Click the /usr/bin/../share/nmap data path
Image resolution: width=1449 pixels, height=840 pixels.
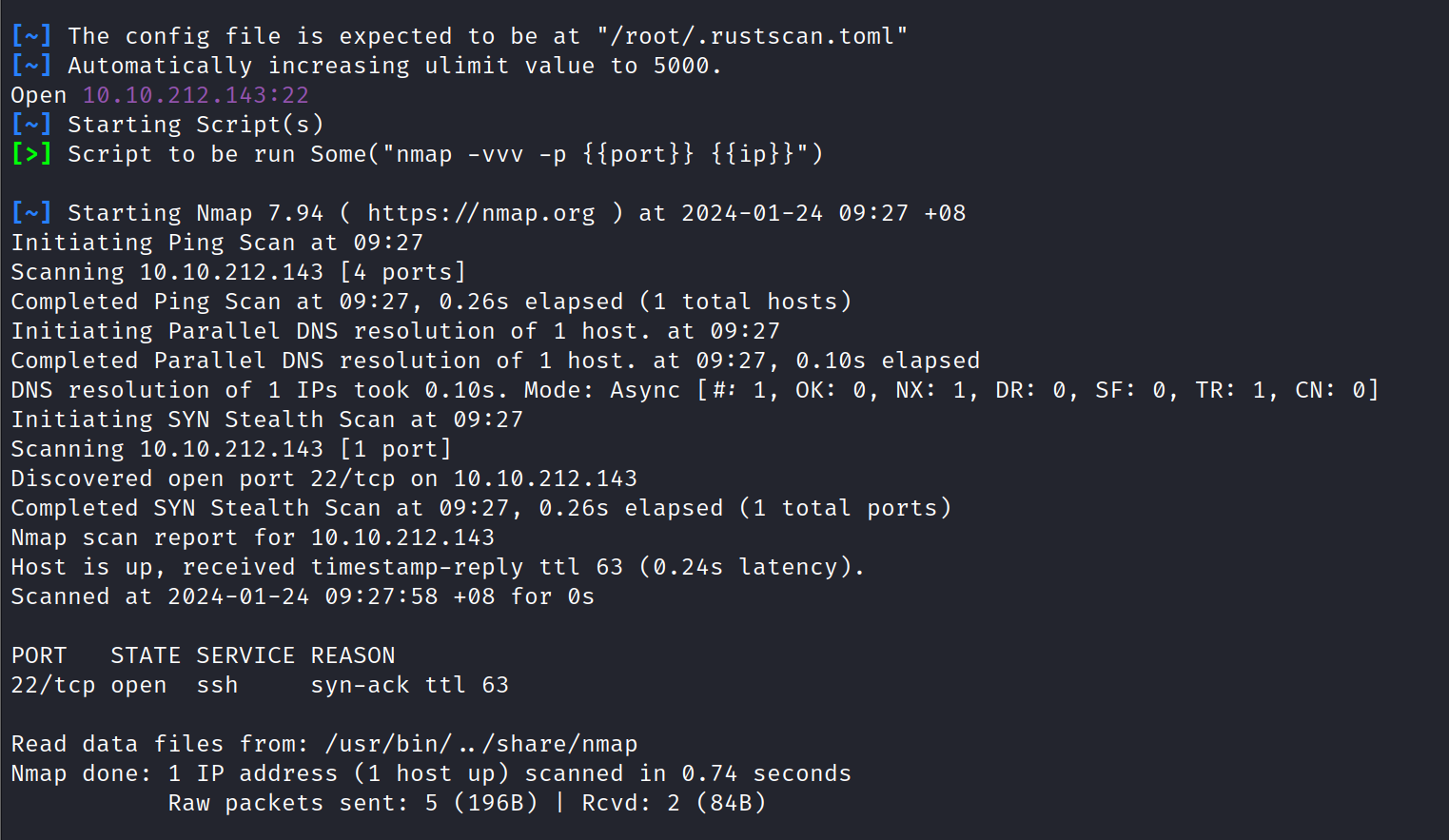[481, 744]
